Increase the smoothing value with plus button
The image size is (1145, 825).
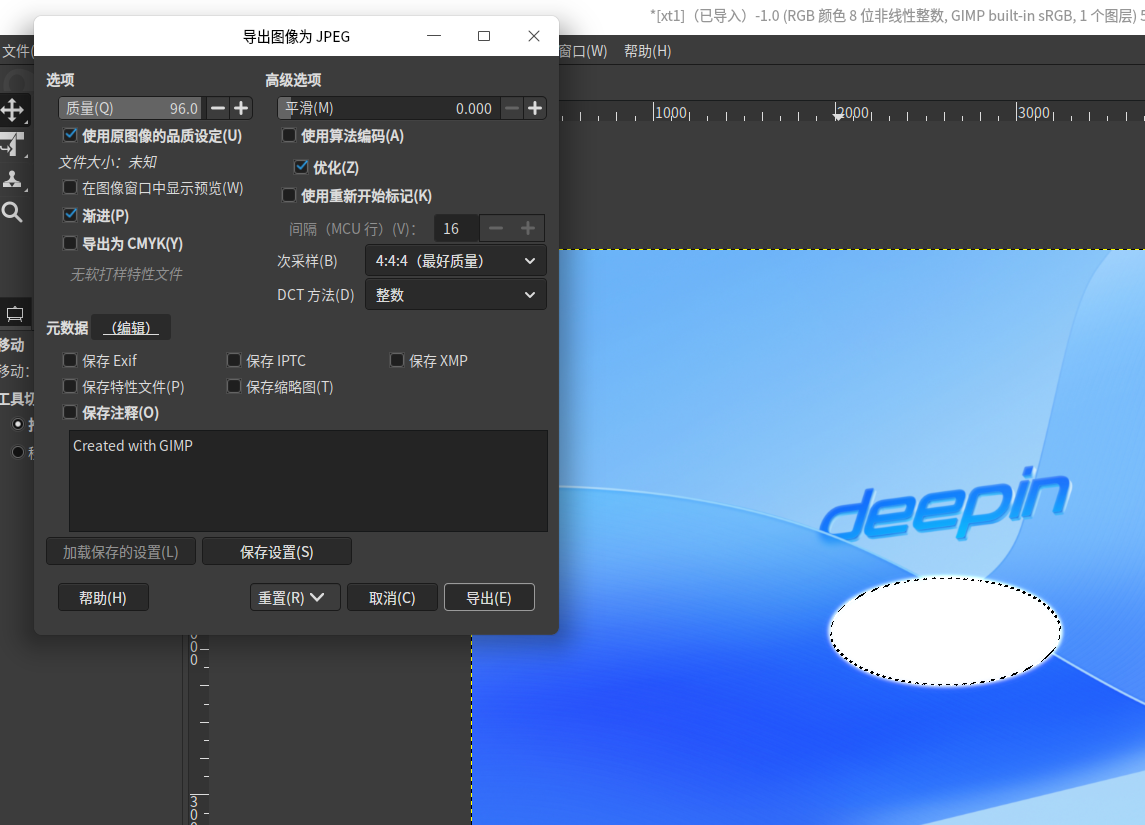[535, 108]
